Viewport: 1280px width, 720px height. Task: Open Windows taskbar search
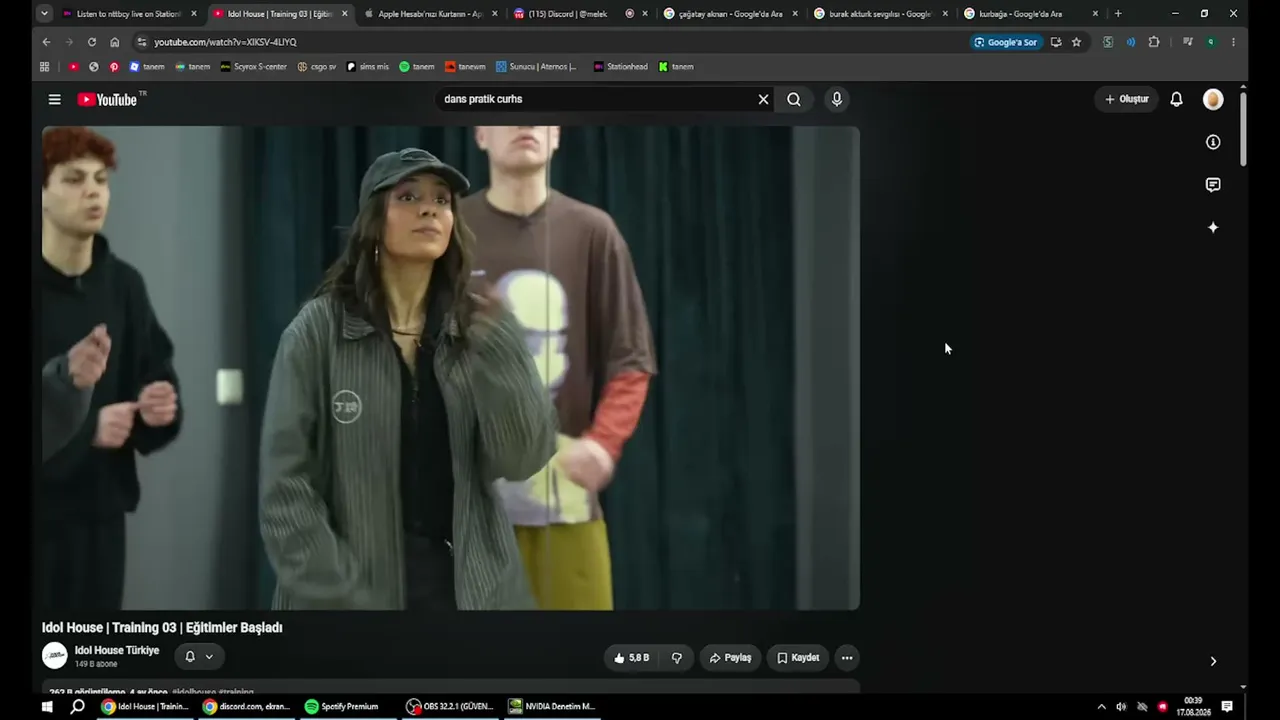[77, 706]
